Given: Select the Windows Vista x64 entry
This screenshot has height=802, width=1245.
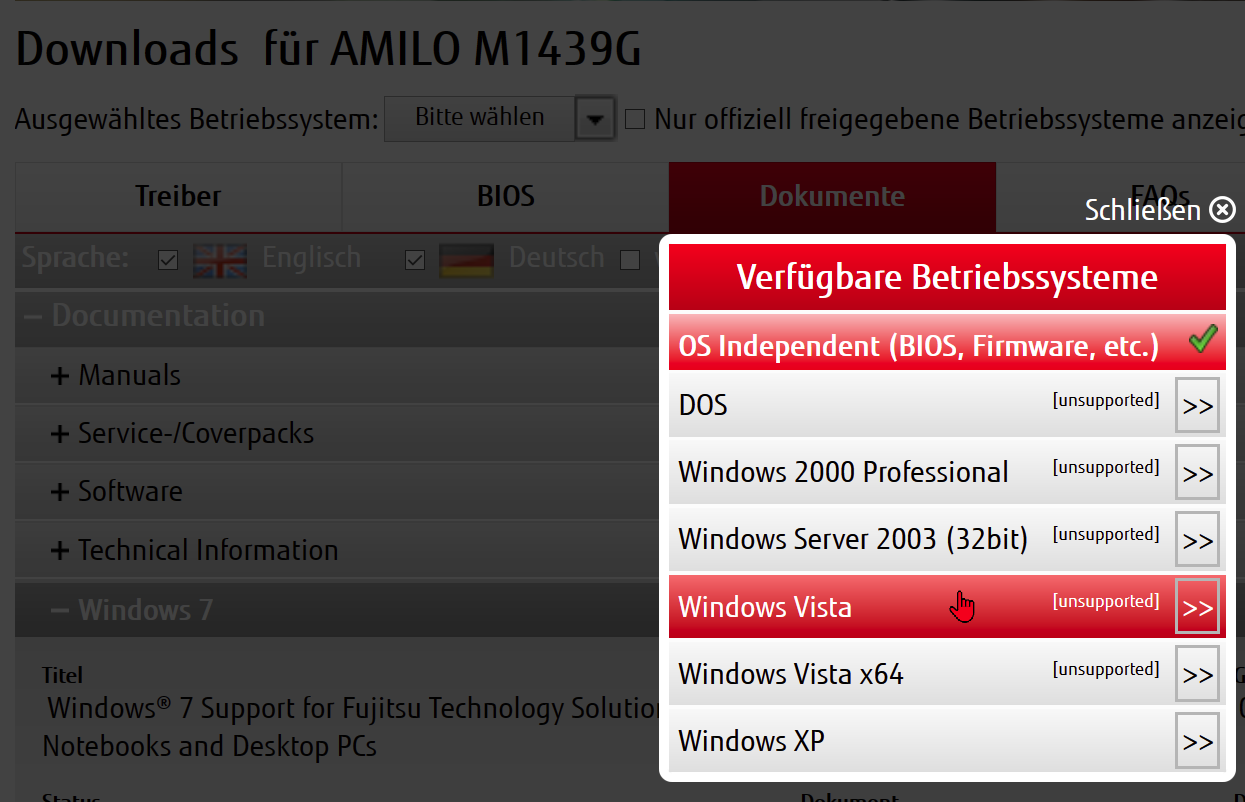Looking at the screenshot, I should pos(947,673).
